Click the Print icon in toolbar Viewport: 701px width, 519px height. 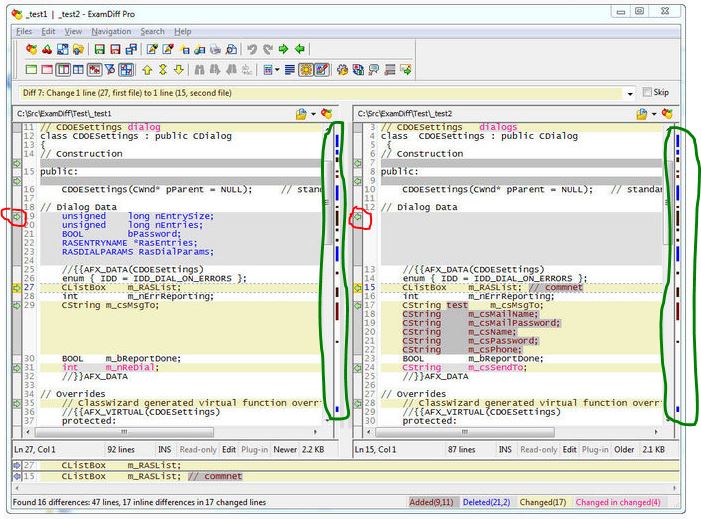point(215,49)
